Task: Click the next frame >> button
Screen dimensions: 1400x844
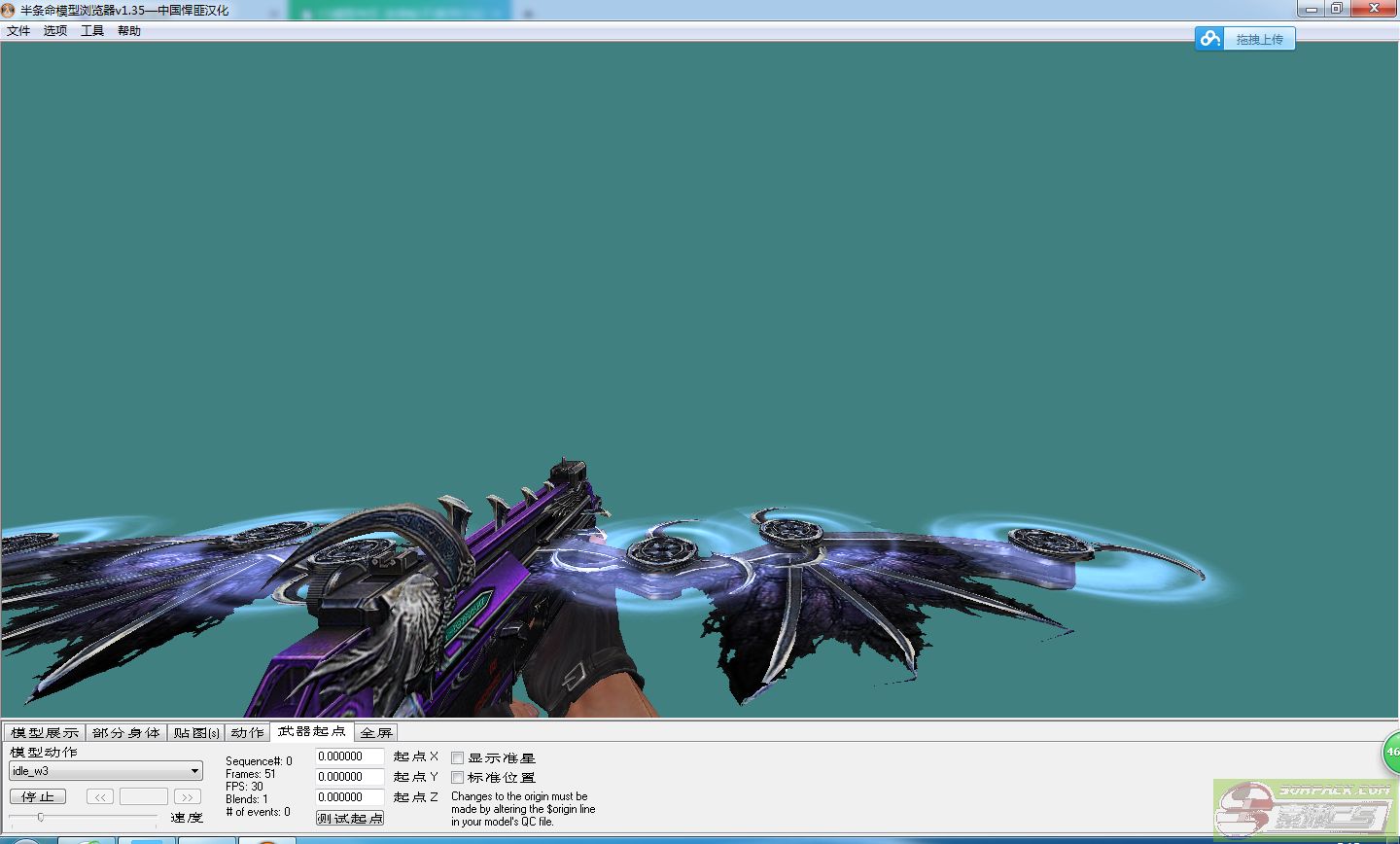Action: coord(187,796)
